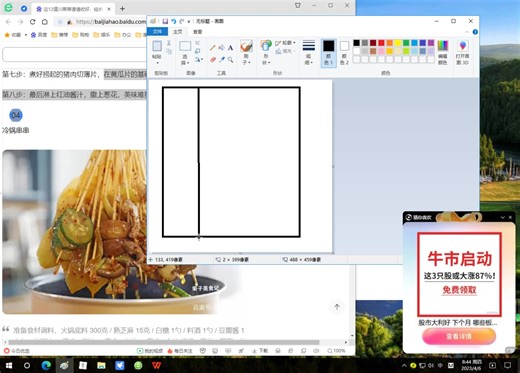Click the skewers food photo

(x=110, y=232)
